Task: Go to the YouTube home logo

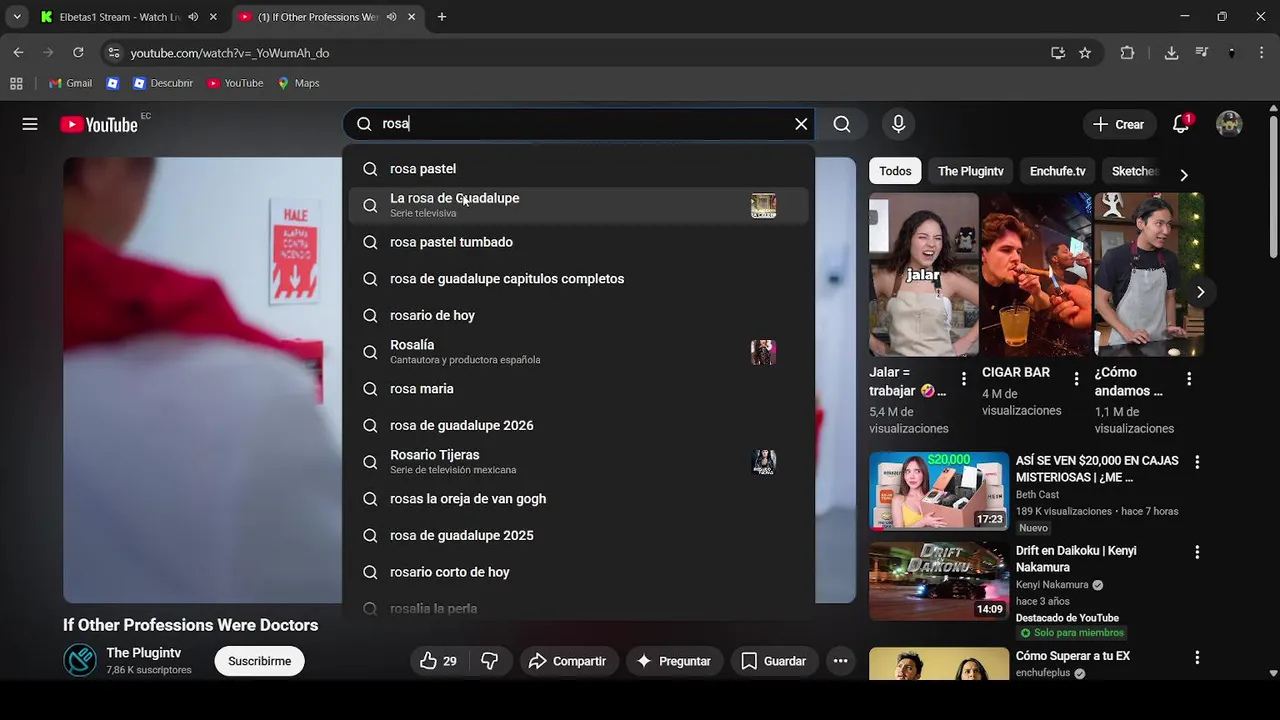Action: coord(98,124)
